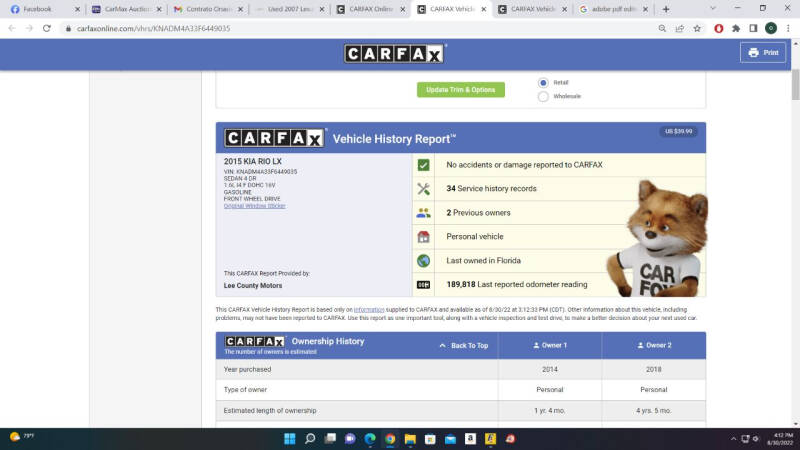Click the Print button
800x450 pixels.
click(763, 53)
